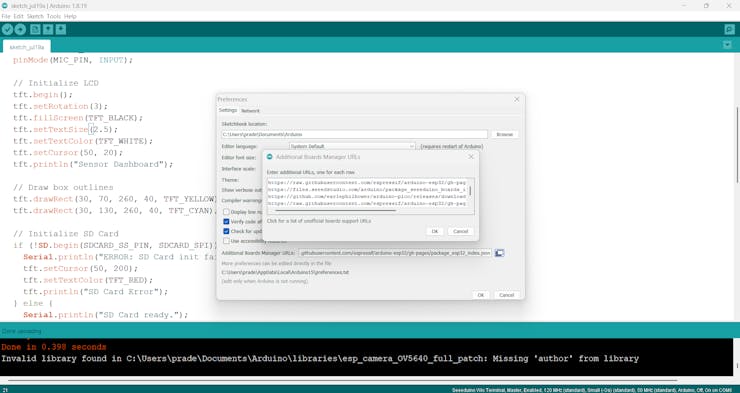This screenshot has width=740, height=393.
Task: Open the tab options dropdown arrow
Action: click(727, 45)
